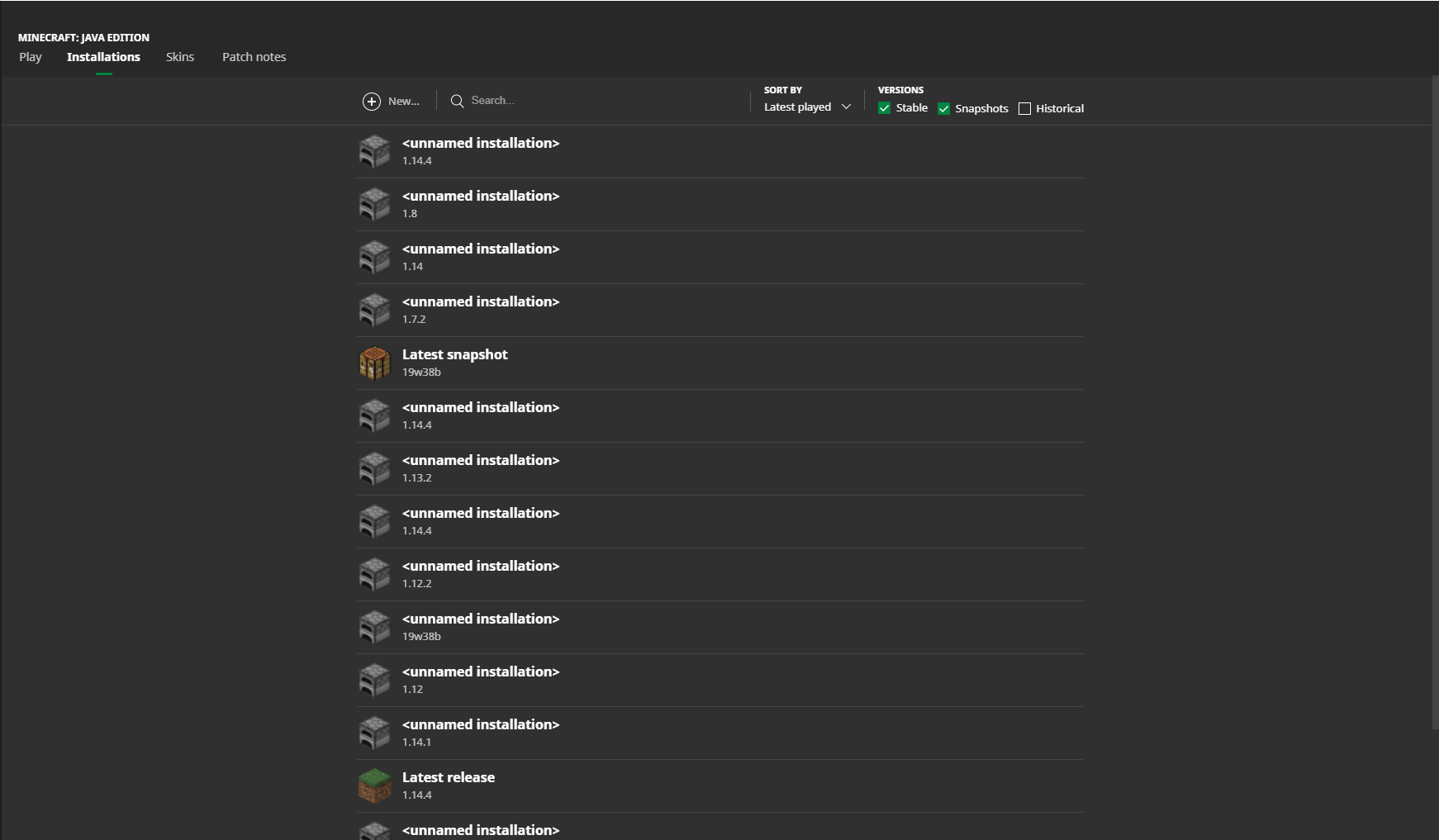Create a new installation with New...
The image size is (1439, 840).
pyautogui.click(x=391, y=101)
